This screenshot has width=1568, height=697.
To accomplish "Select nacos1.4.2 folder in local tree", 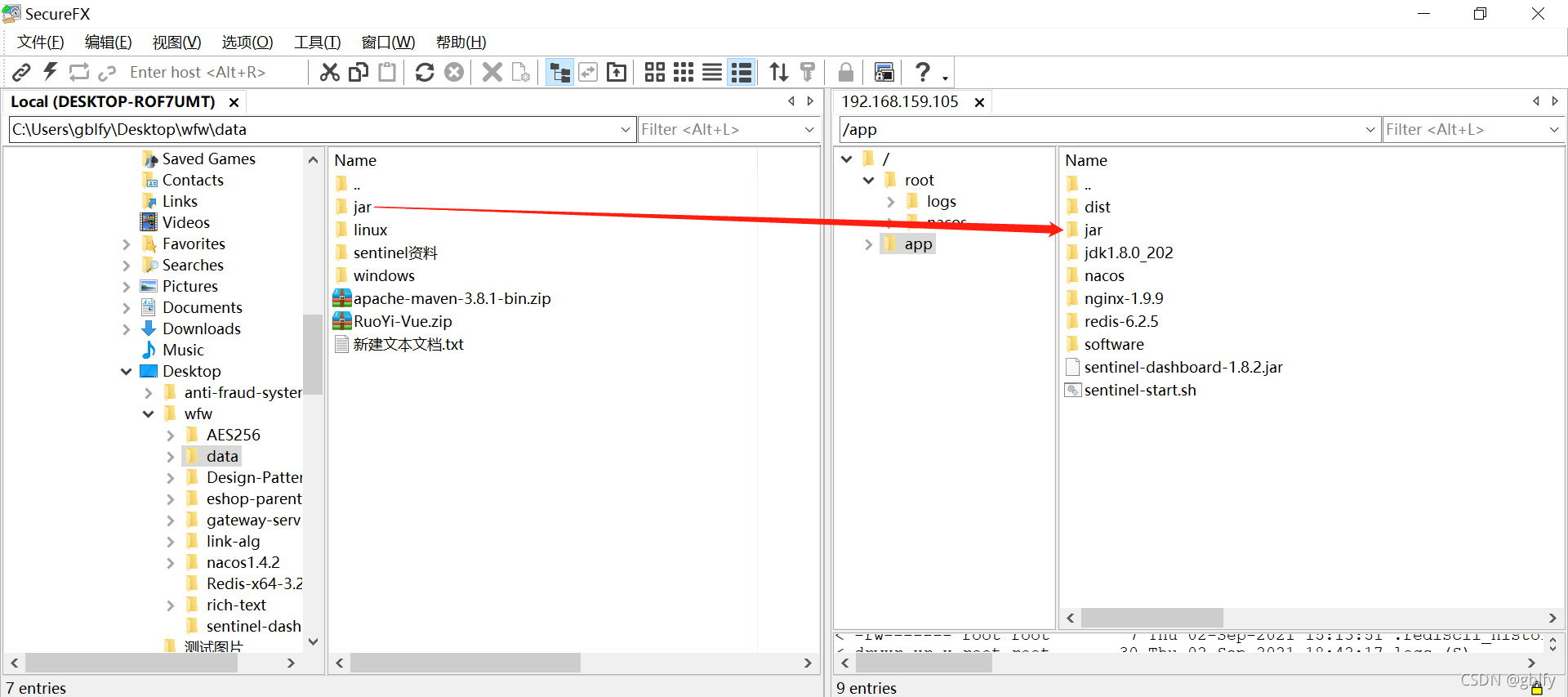I will (x=243, y=563).
